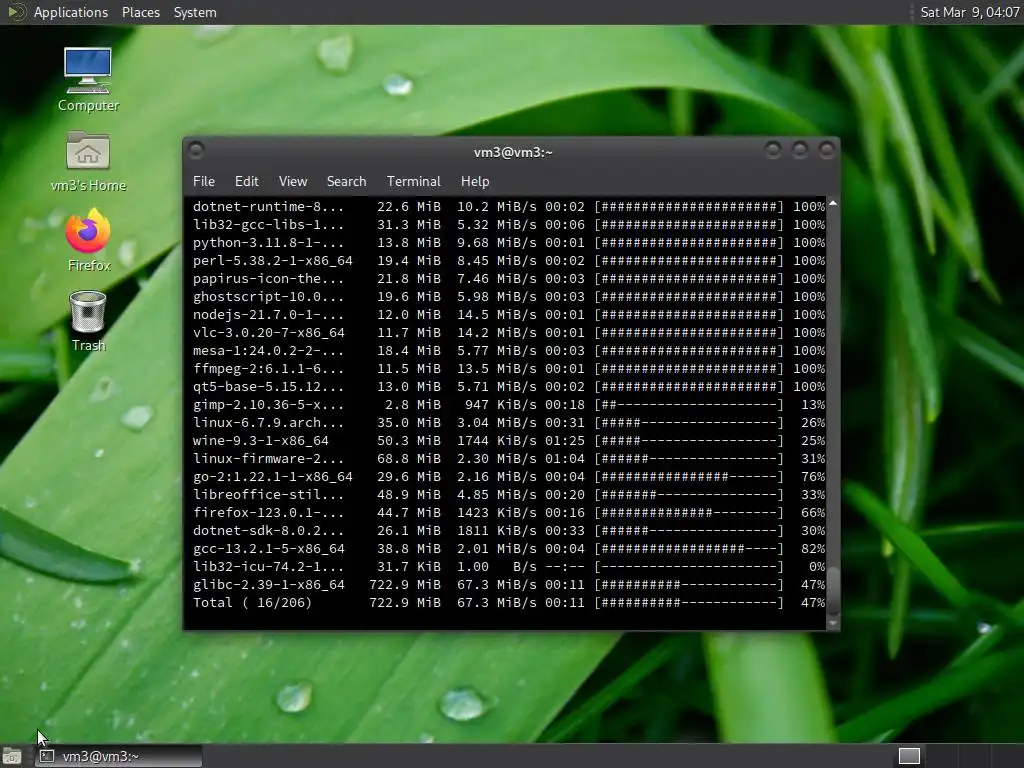Viewport: 1024px width, 768px height.
Task: Open vm3's Home folder icon
Action: [x=88, y=161]
